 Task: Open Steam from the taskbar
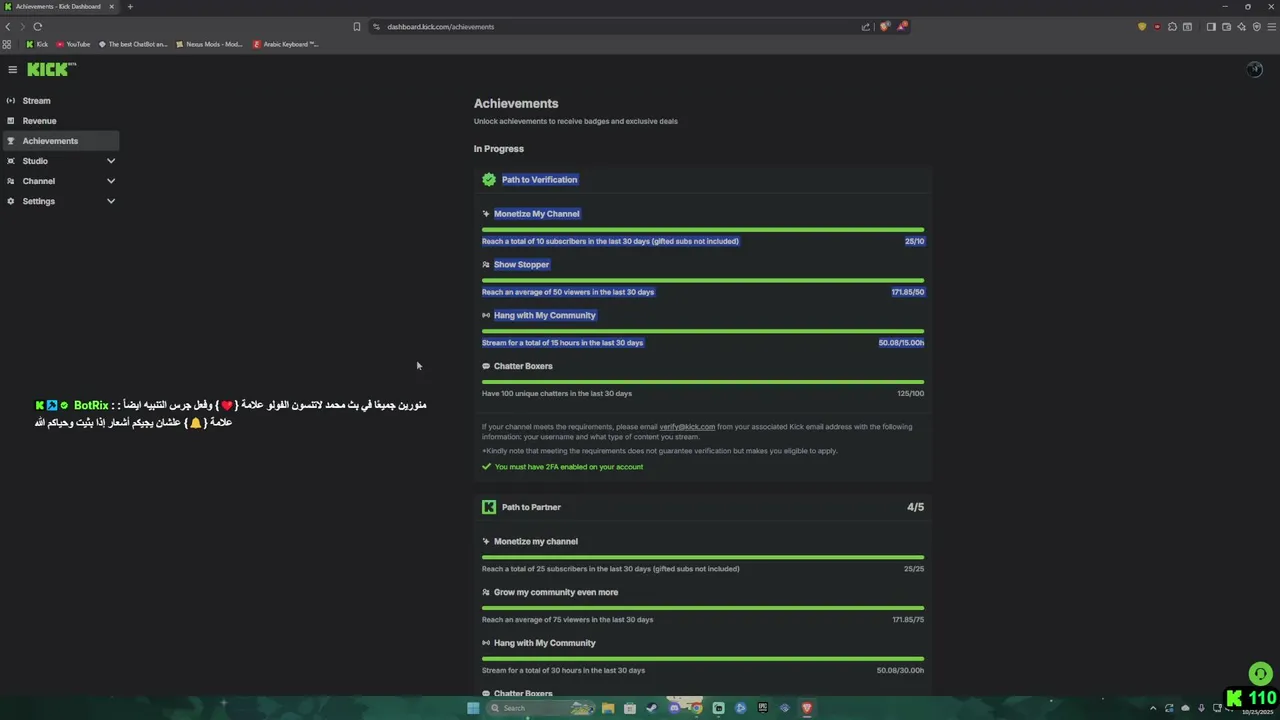coord(652,708)
